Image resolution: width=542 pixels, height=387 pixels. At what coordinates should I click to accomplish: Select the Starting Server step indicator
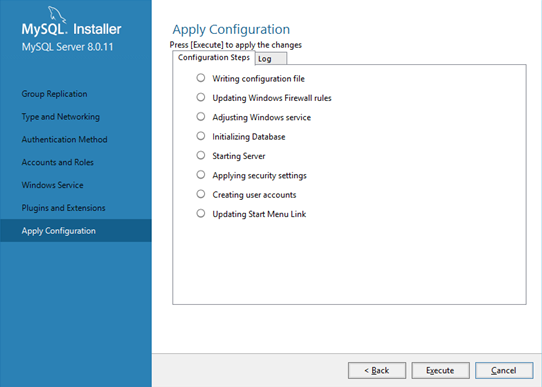200,155
